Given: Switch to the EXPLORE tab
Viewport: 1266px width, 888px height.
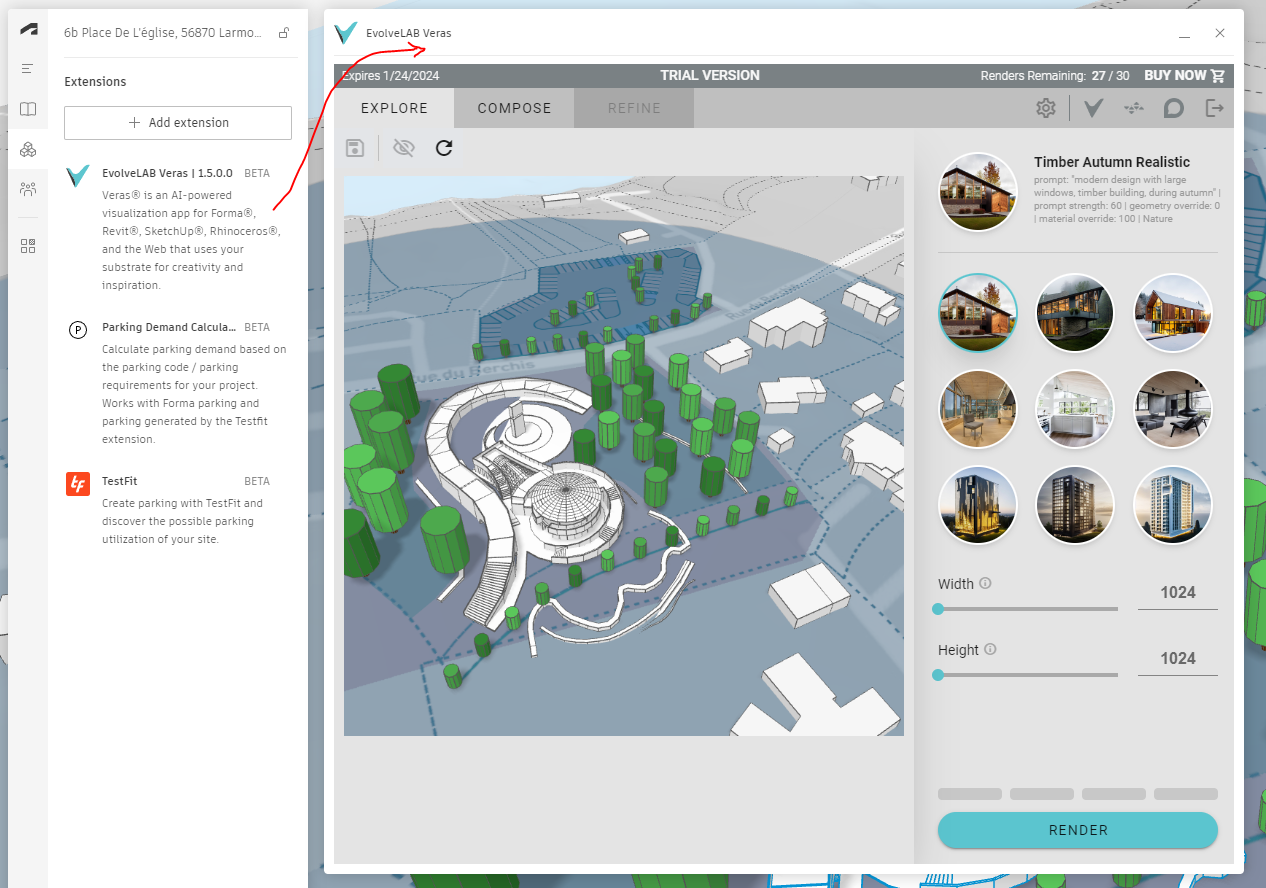Looking at the screenshot, I should pyautogui.click(x=394, y=108).
